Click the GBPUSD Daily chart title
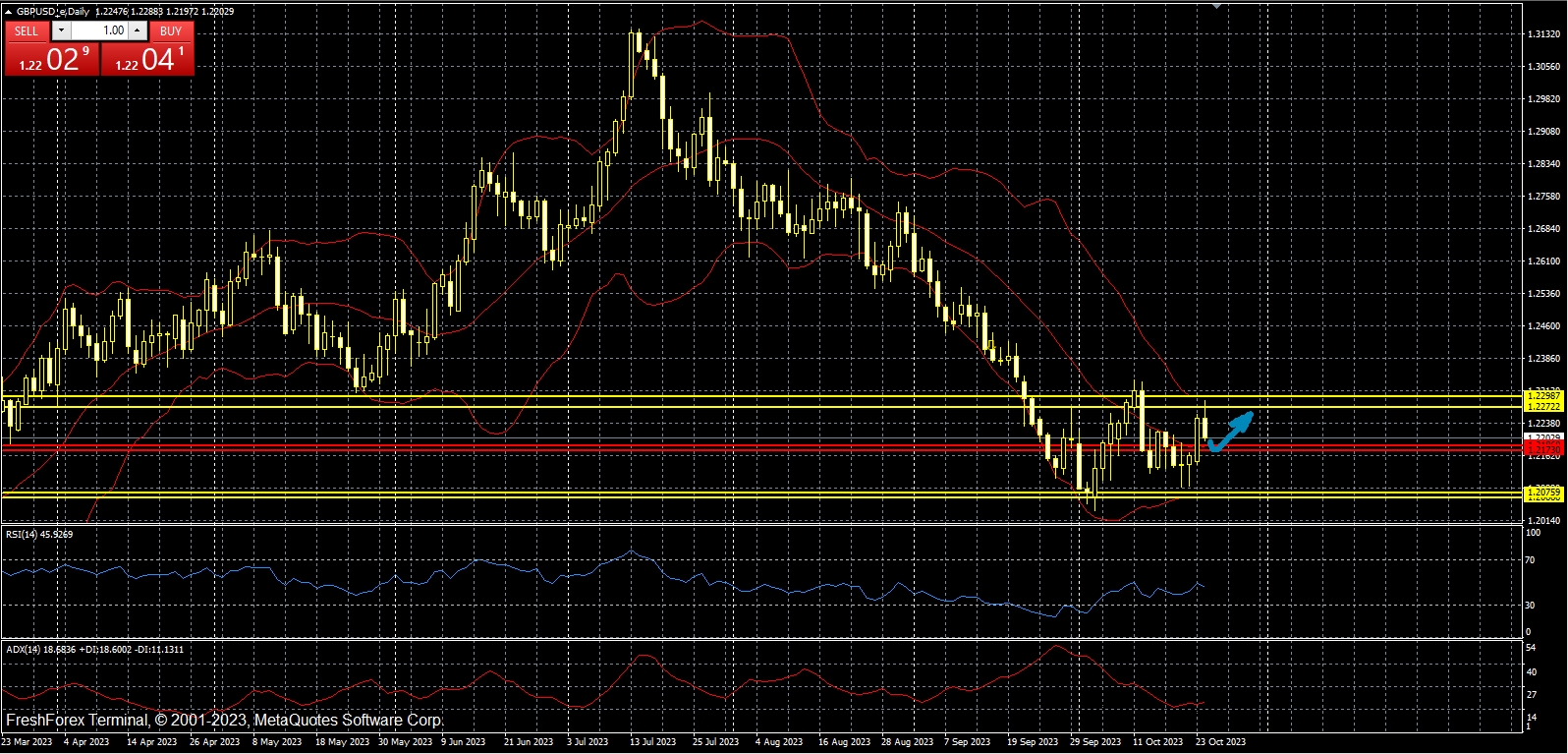 tap(52, 12)
